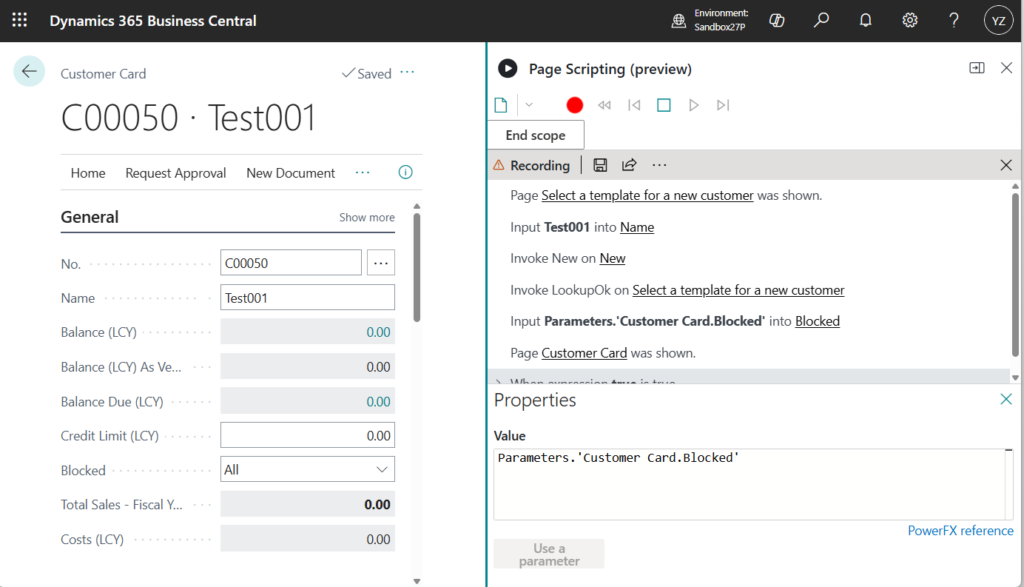Click the Credit Limit (LCY) input field
The width and height of the screenshot is (1024, 587).
(x=307, y=435)
